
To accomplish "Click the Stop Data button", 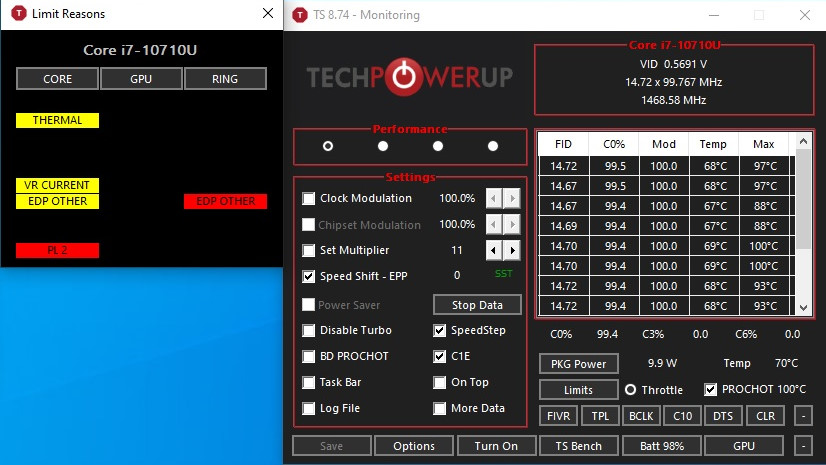I will (477, 305).
